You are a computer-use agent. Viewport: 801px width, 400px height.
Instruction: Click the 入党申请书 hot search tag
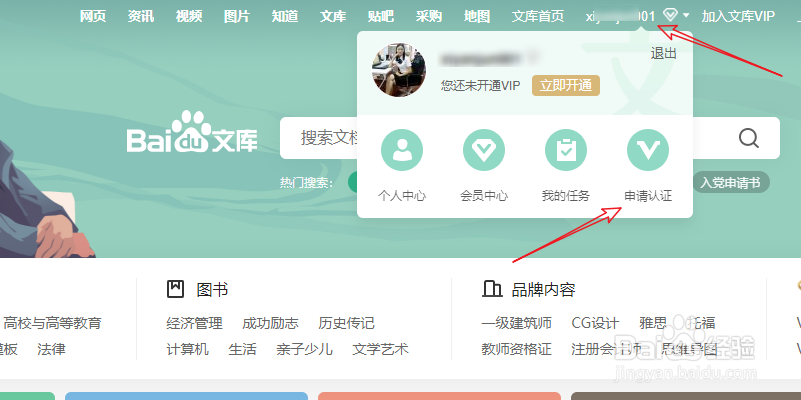pyautogui.click(x=730, y=182)
